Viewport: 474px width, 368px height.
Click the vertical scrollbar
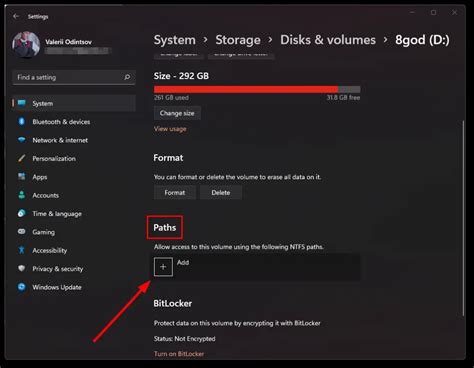coord(463,218)
